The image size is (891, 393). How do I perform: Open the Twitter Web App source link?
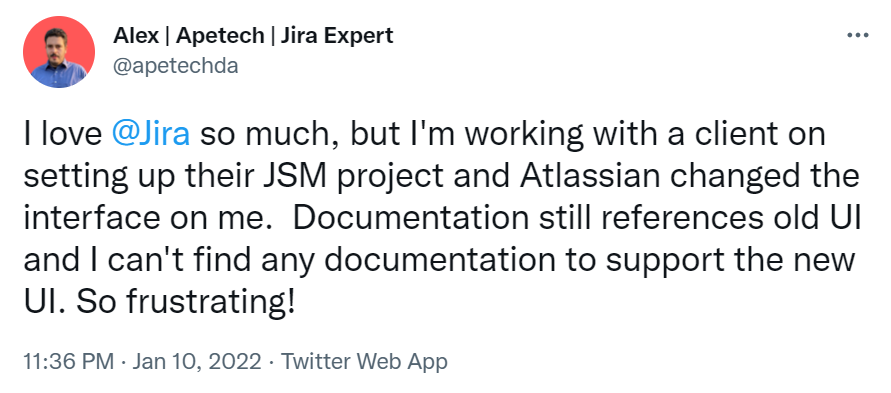(364, 362)
